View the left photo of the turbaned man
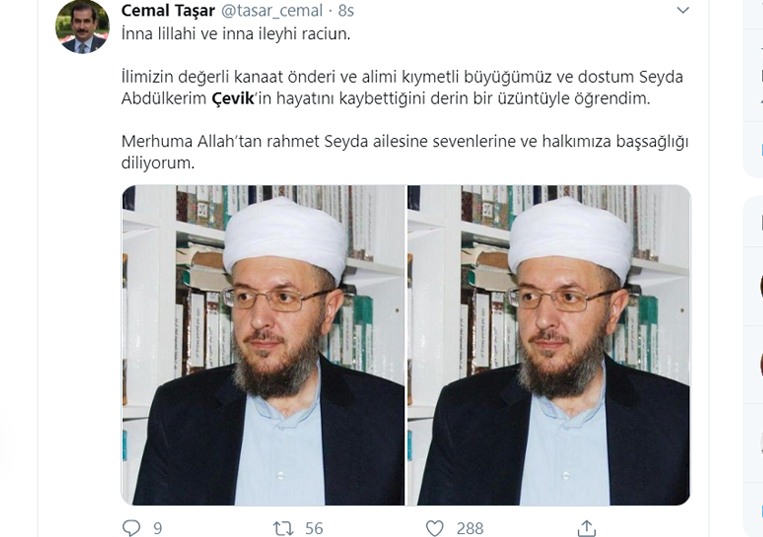The height and width of the screenshot is (537, 763). point(263,345)
